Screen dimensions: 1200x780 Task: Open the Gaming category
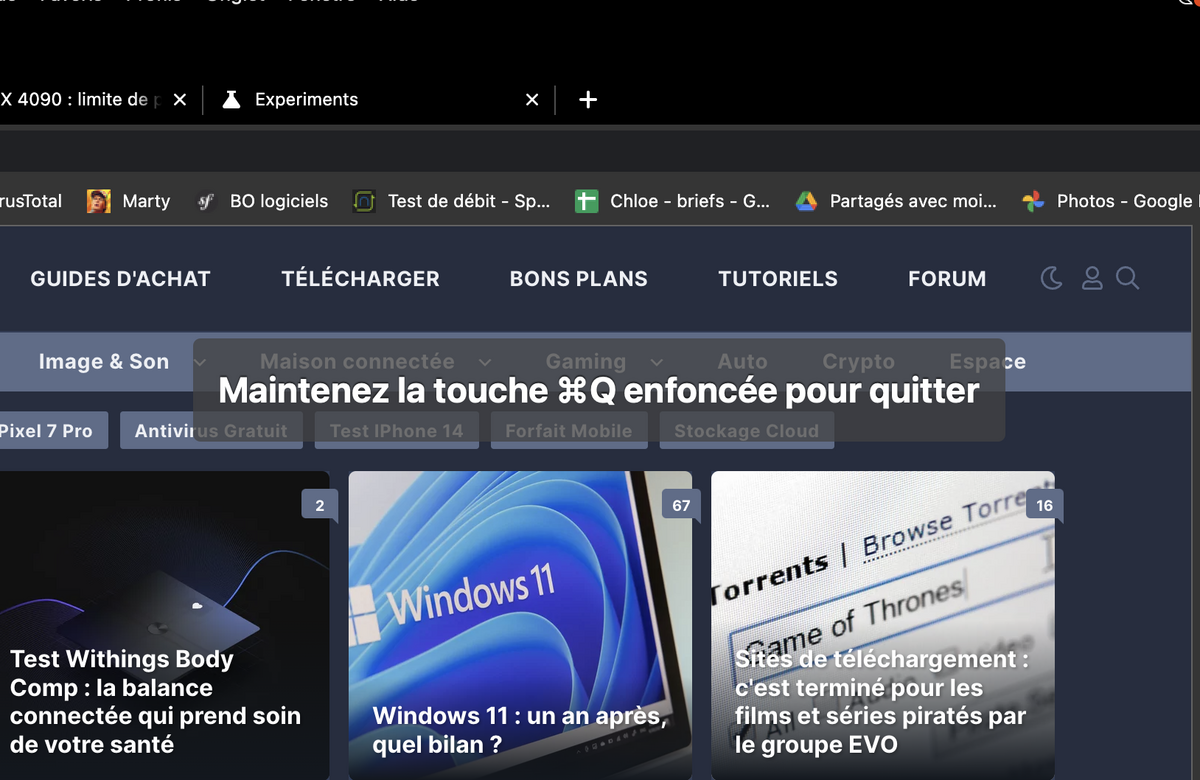(586, 362)
